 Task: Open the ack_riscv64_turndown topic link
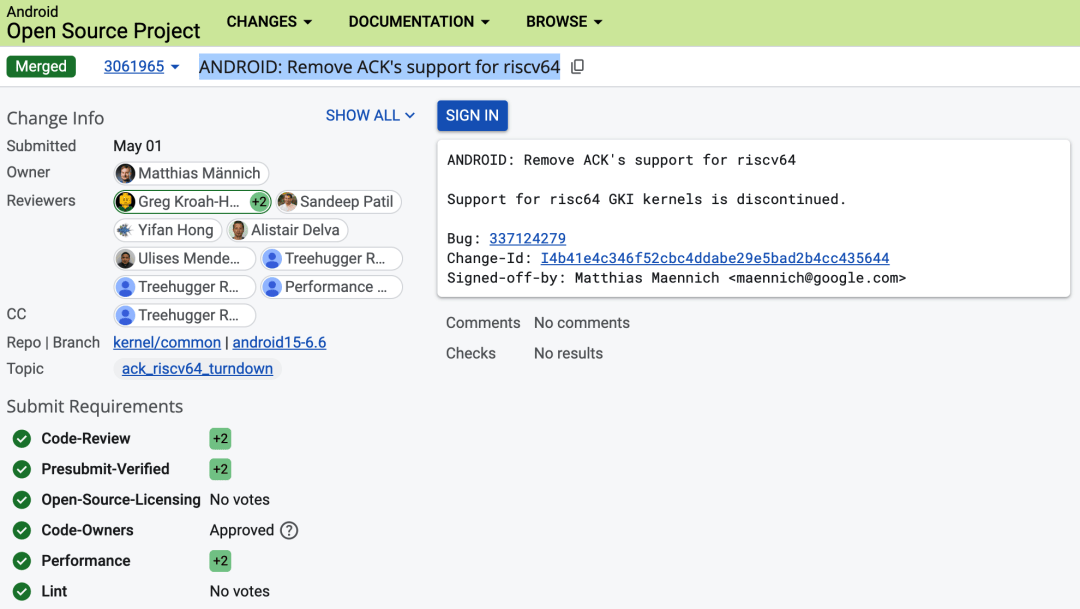click(197, 369)
